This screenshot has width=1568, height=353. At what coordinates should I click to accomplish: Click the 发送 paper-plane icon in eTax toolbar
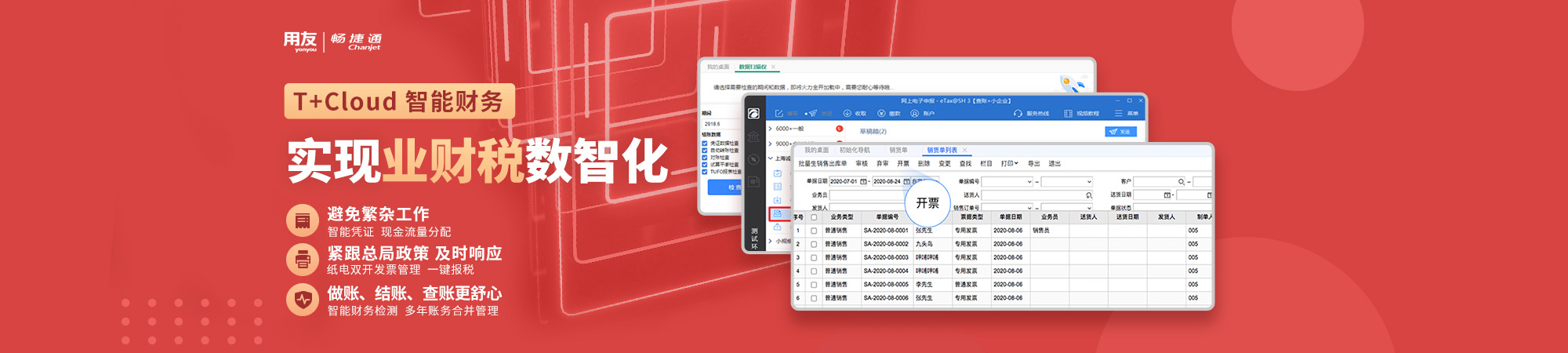813,114
